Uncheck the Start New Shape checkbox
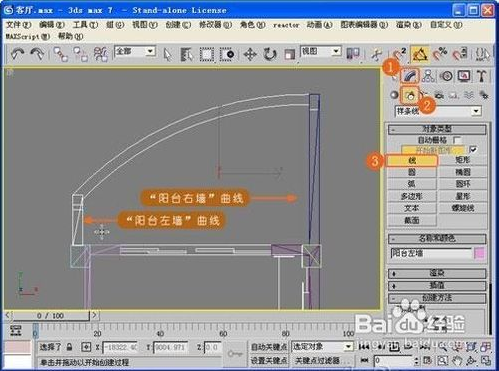 (473, 150)
